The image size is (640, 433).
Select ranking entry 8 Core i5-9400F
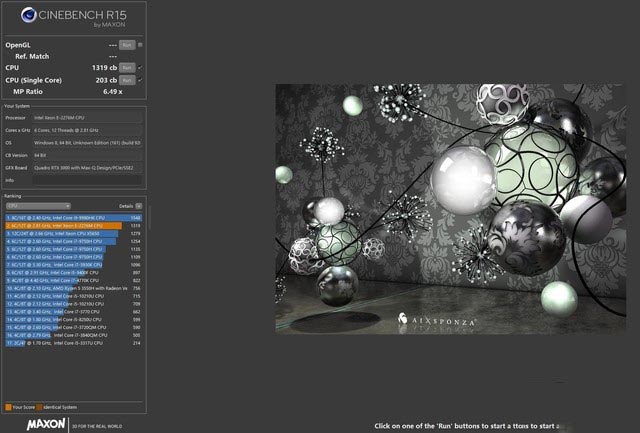(x=73, y=273)
